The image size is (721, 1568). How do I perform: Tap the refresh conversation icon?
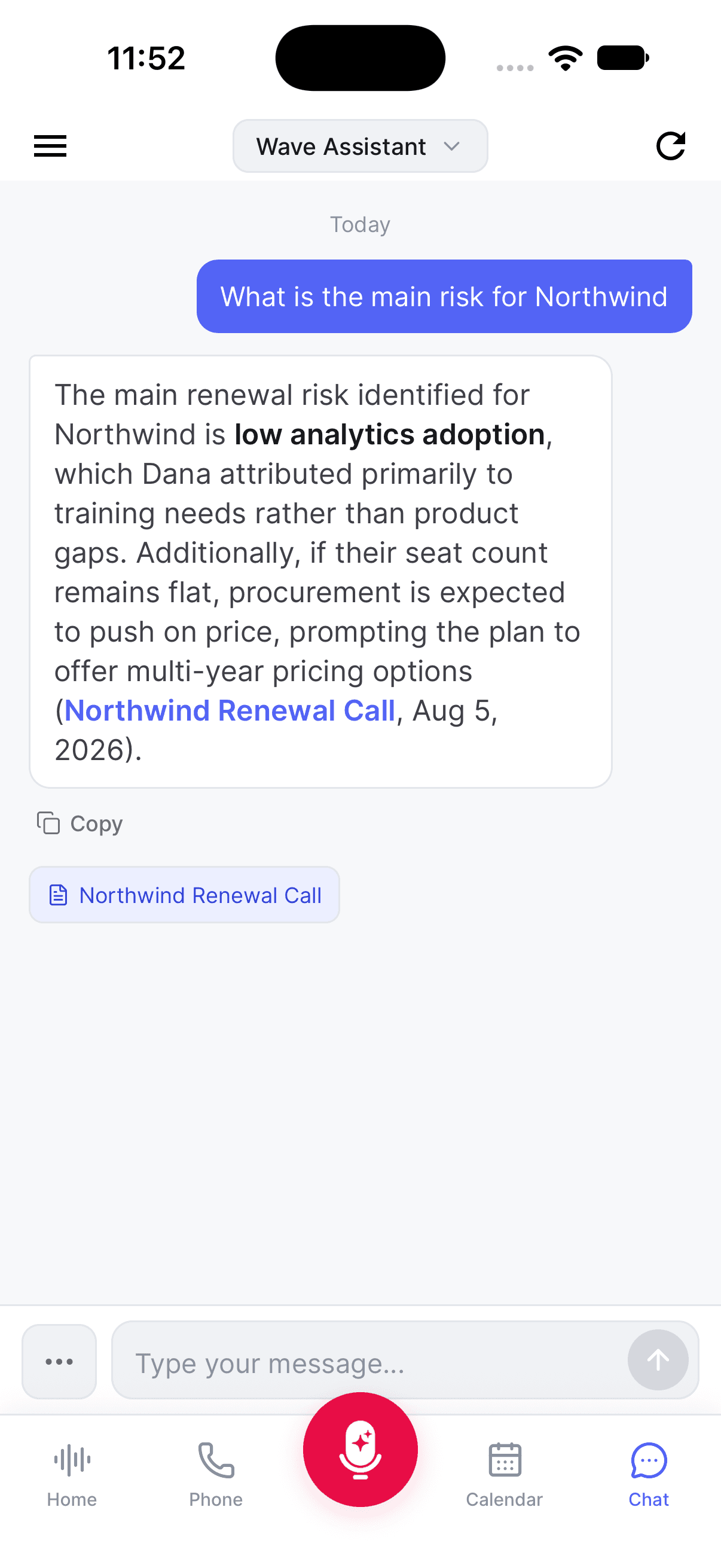pyautogui.click(x=671, y=146)
